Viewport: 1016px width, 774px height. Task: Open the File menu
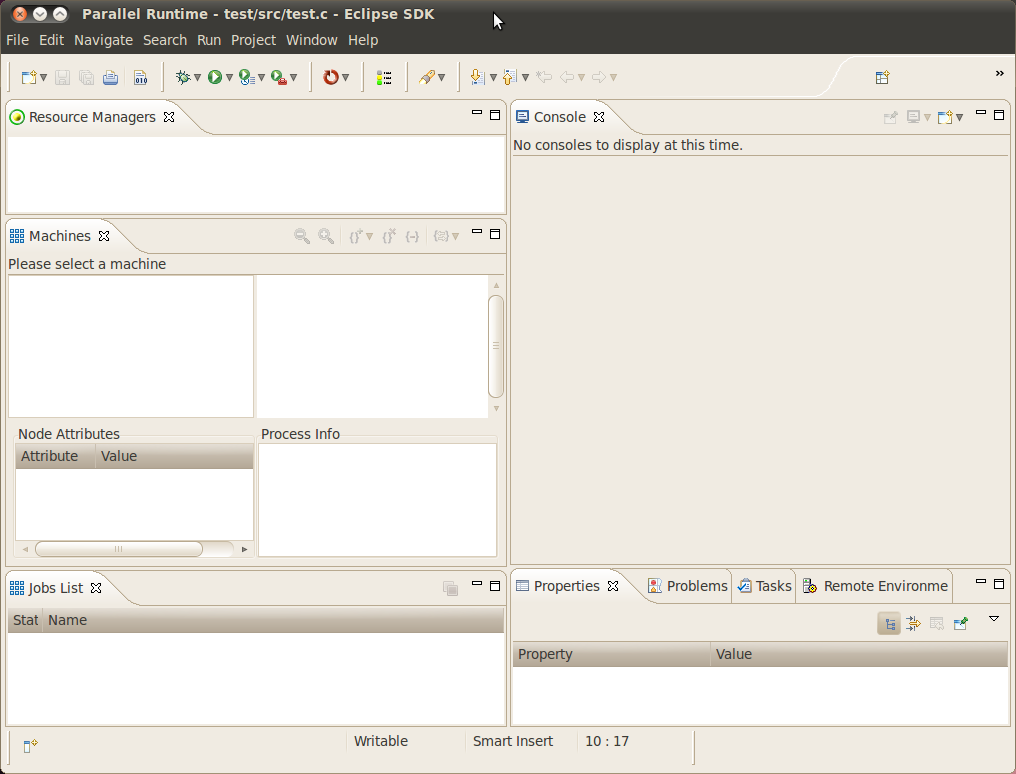(x=17, y=40)
